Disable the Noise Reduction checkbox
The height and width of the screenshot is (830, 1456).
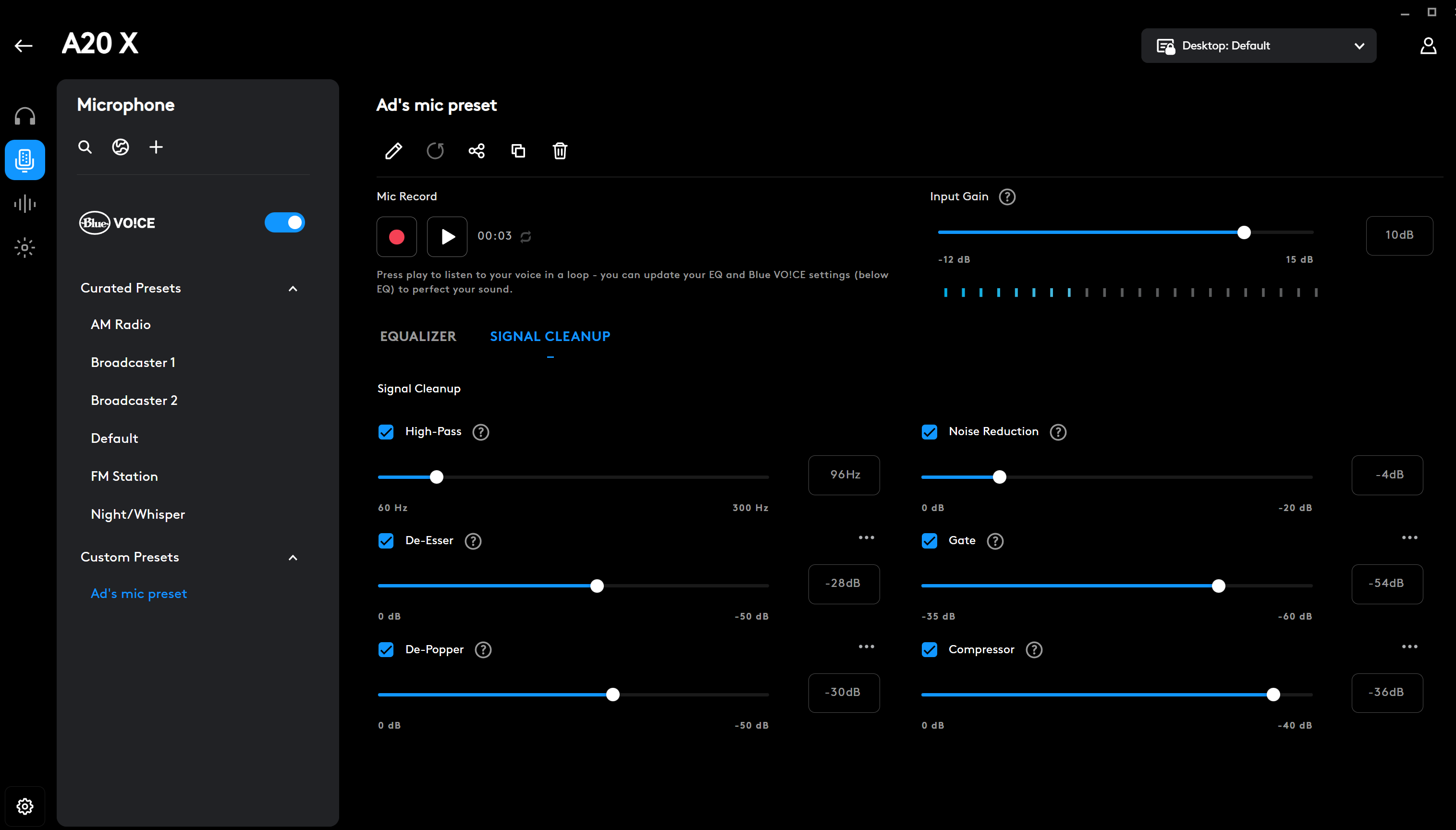929,432
